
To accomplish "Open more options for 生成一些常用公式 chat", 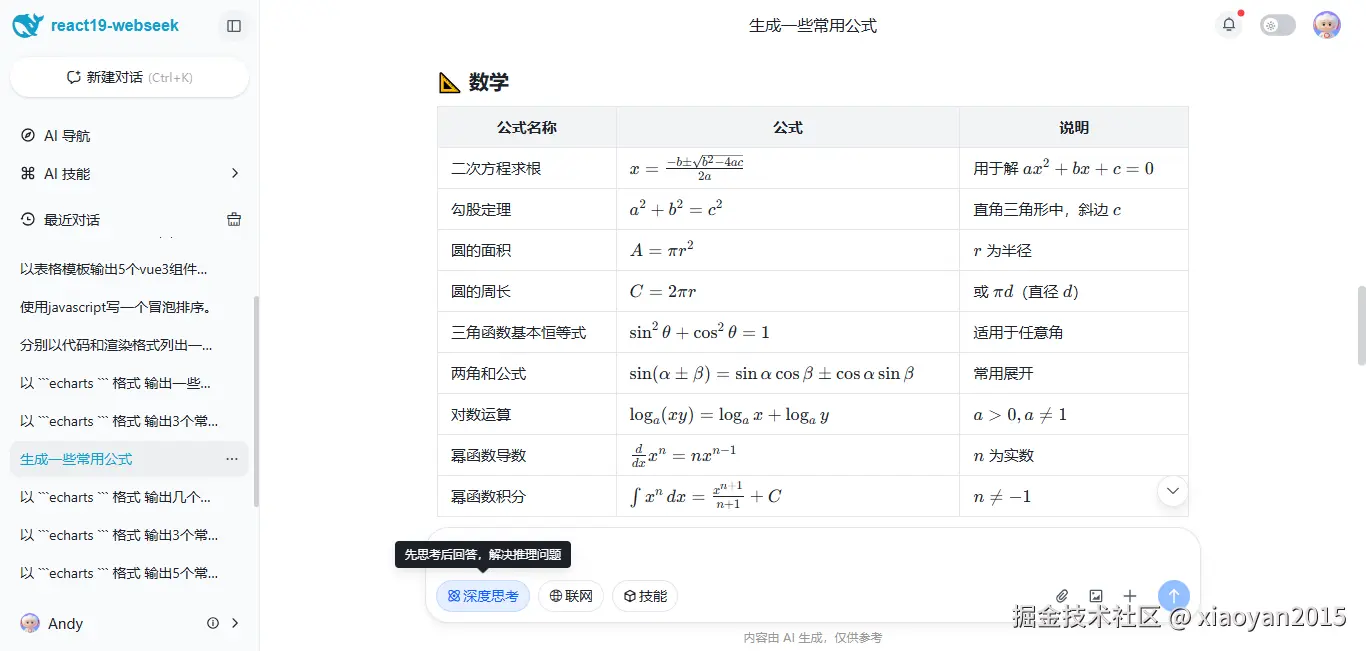I will coord(232,459).
